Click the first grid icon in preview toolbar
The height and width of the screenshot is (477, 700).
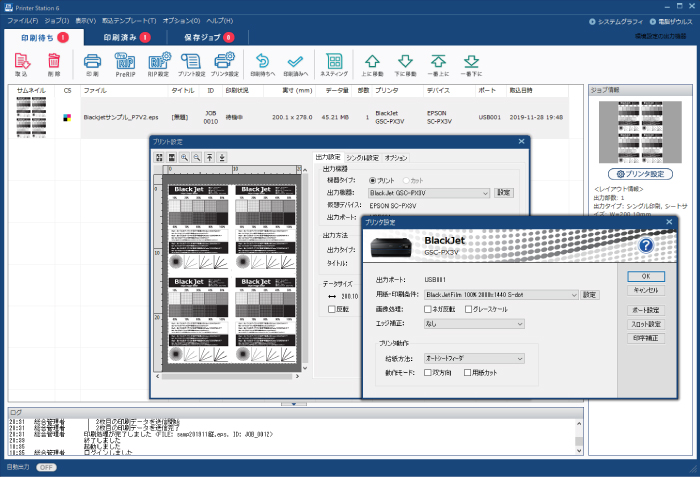[159, 157]
